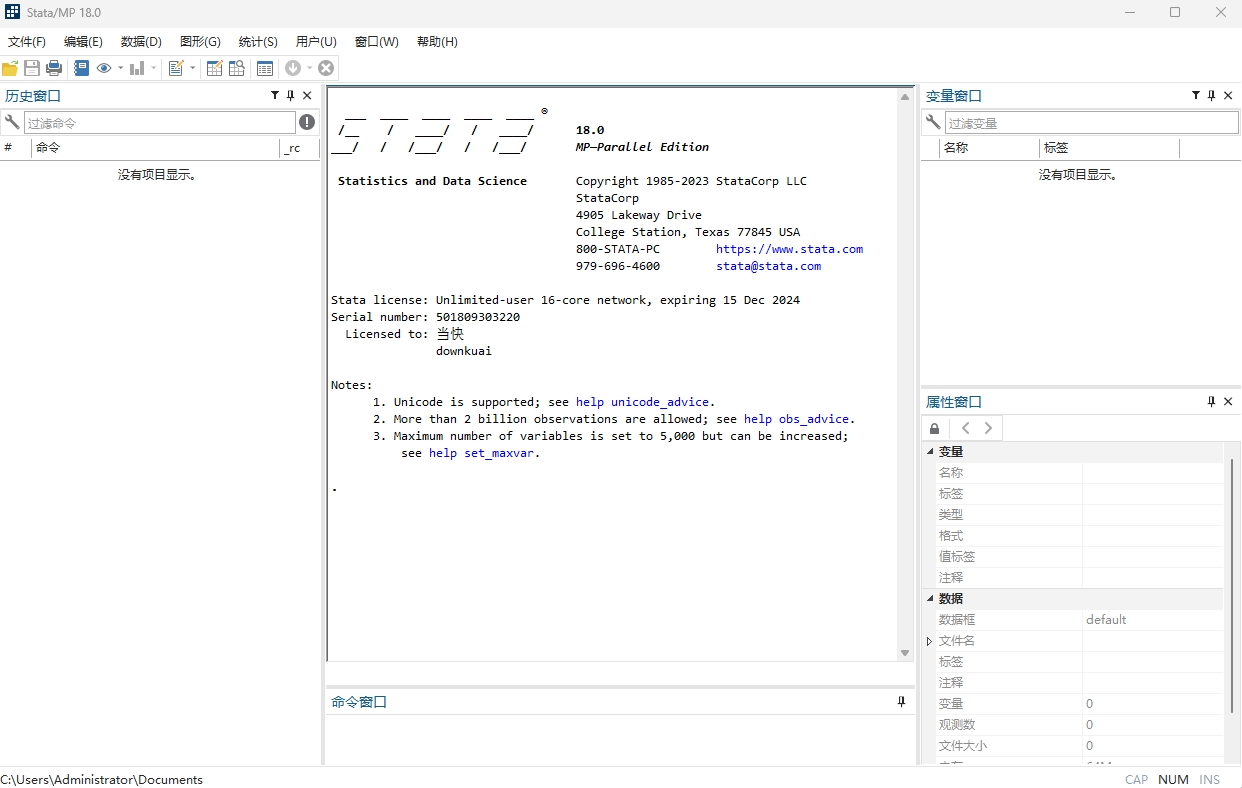Open the Viewer icon dropdown arrow

click(x=120, y=68)
